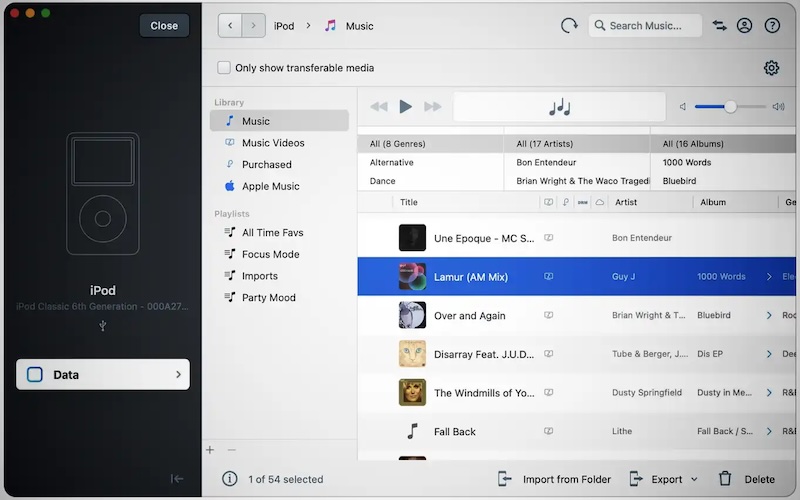
Task: Collapse the sidebar with the arrow icon
Action: point(177,479)
